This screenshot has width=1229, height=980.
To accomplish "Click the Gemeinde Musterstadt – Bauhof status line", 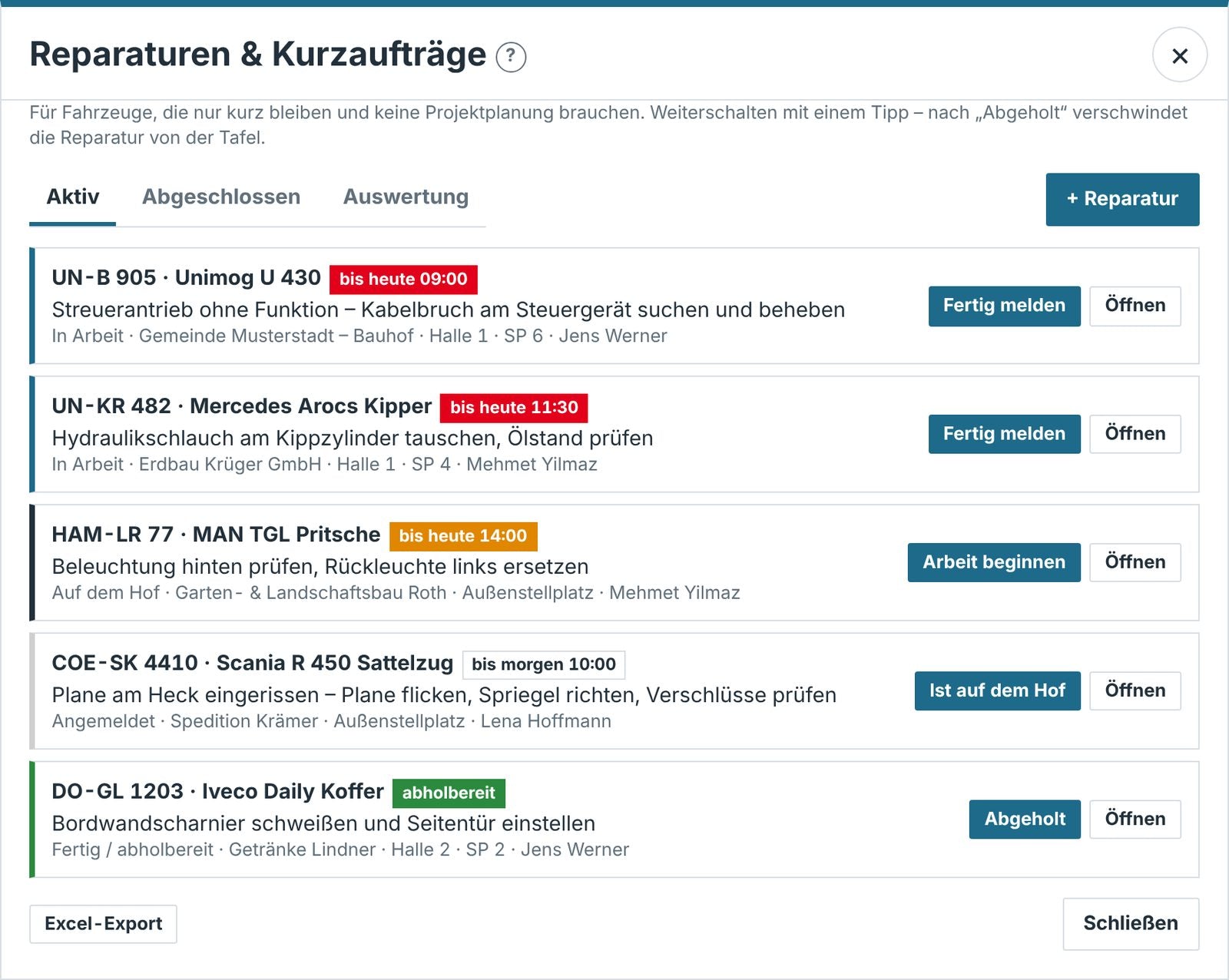I will coord(359,336).
